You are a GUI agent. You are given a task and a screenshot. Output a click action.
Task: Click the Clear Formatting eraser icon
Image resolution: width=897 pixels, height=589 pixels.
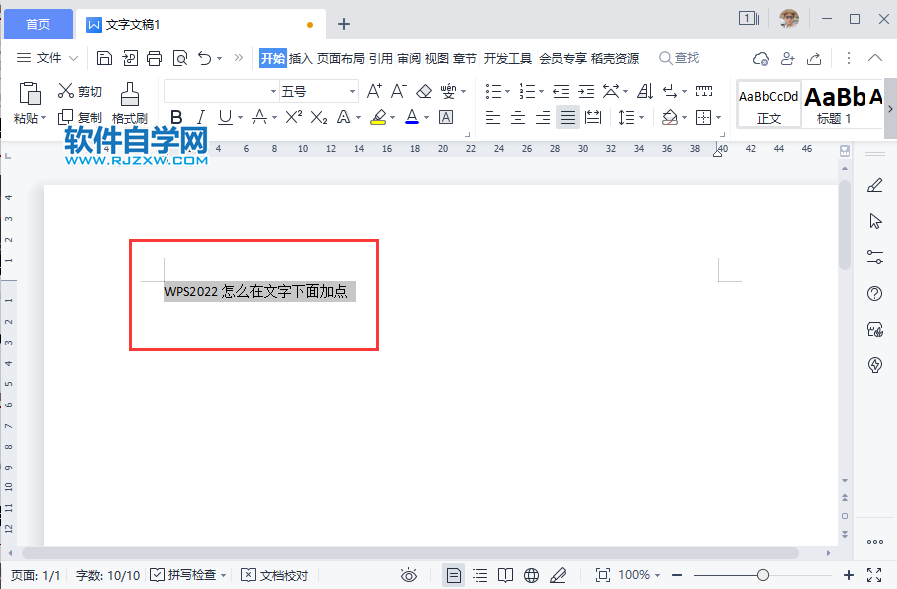tap(423, 90)
